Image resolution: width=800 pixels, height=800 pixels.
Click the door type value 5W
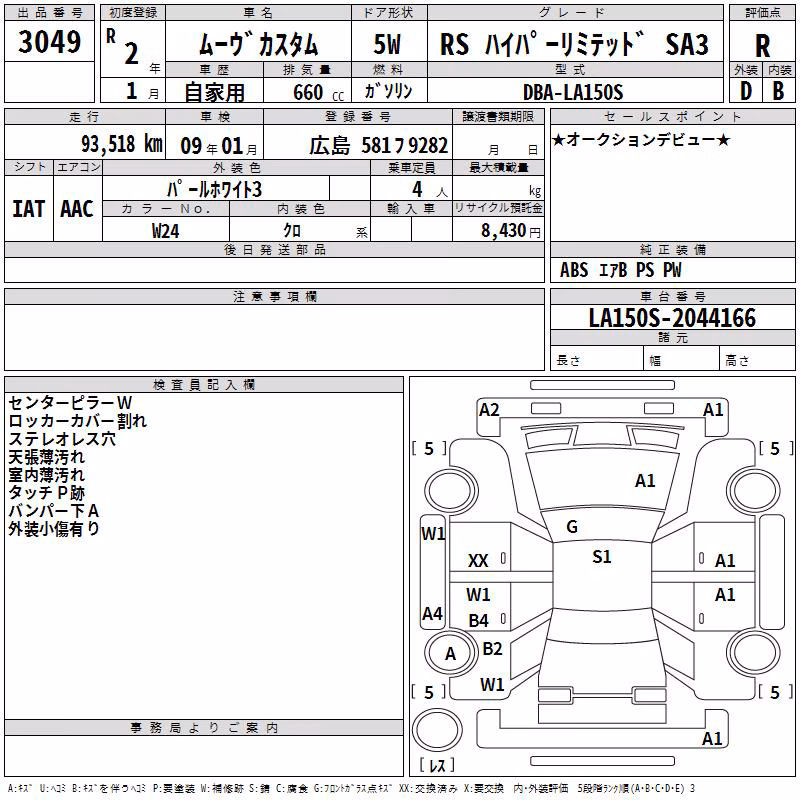click(x=387, y=44)
